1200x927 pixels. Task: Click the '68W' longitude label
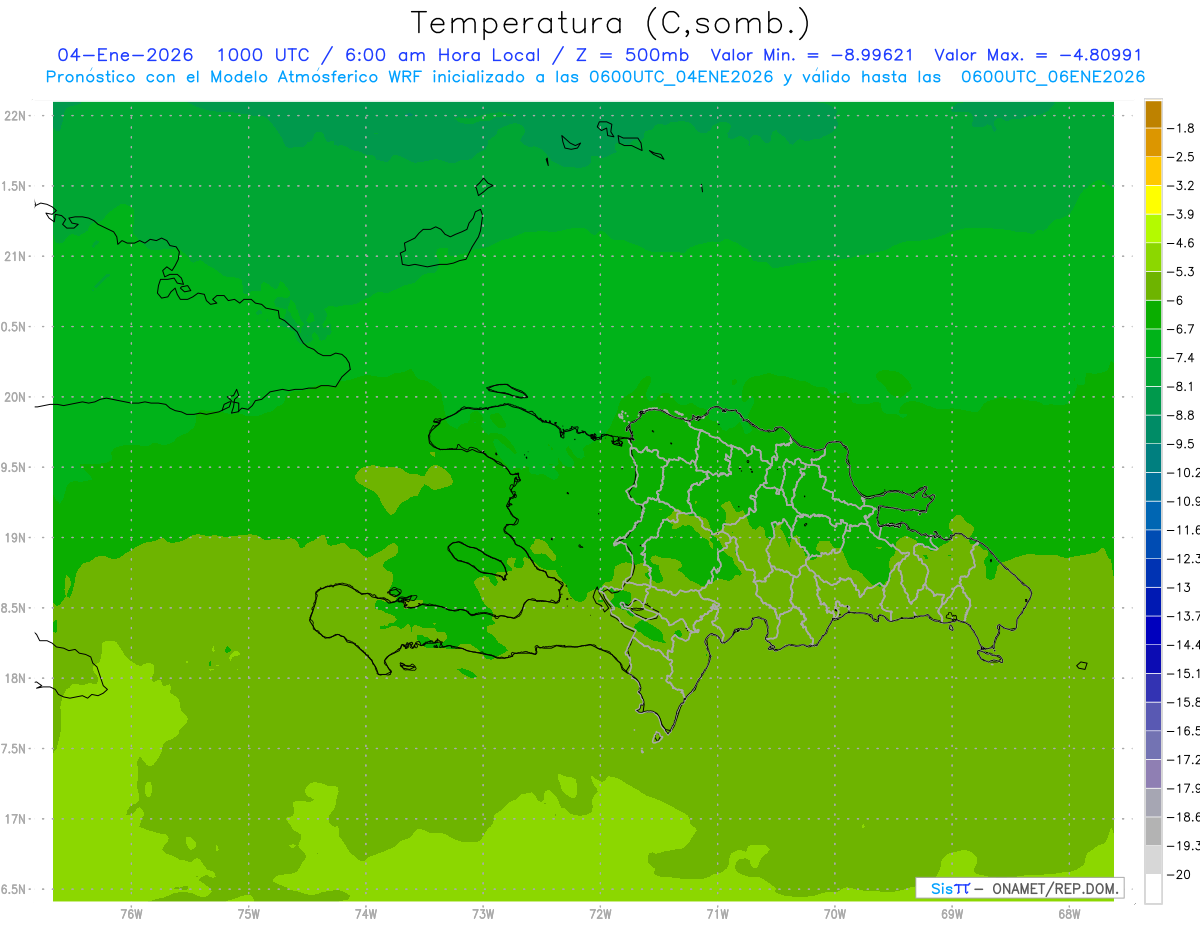(x=1069, y=913)
